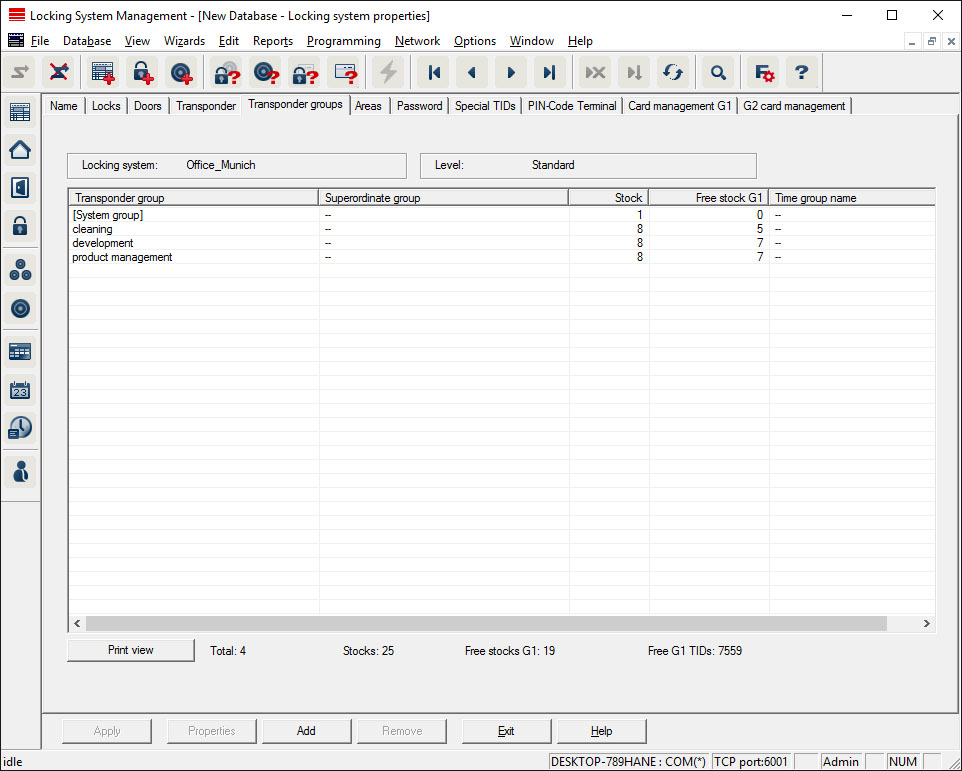This screenshot has height=771, width=962.
Task: Open search with the magnifier icon
Action: [x=717, y=72]
